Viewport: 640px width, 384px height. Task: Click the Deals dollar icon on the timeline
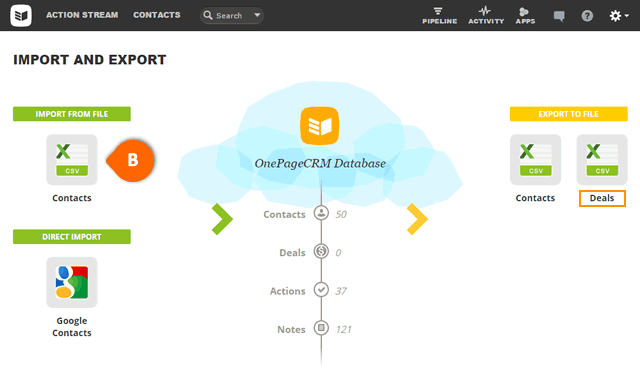point(321,251)
